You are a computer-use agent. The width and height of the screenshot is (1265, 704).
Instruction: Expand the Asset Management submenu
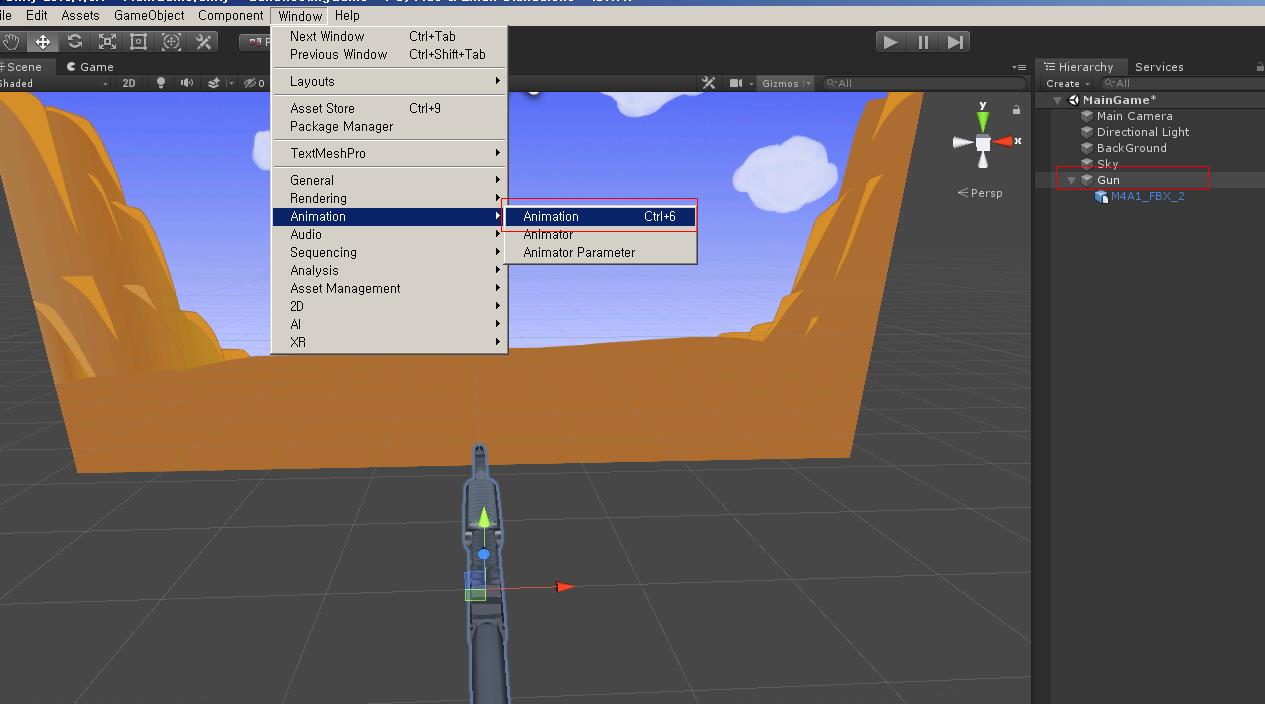point(390,288)
